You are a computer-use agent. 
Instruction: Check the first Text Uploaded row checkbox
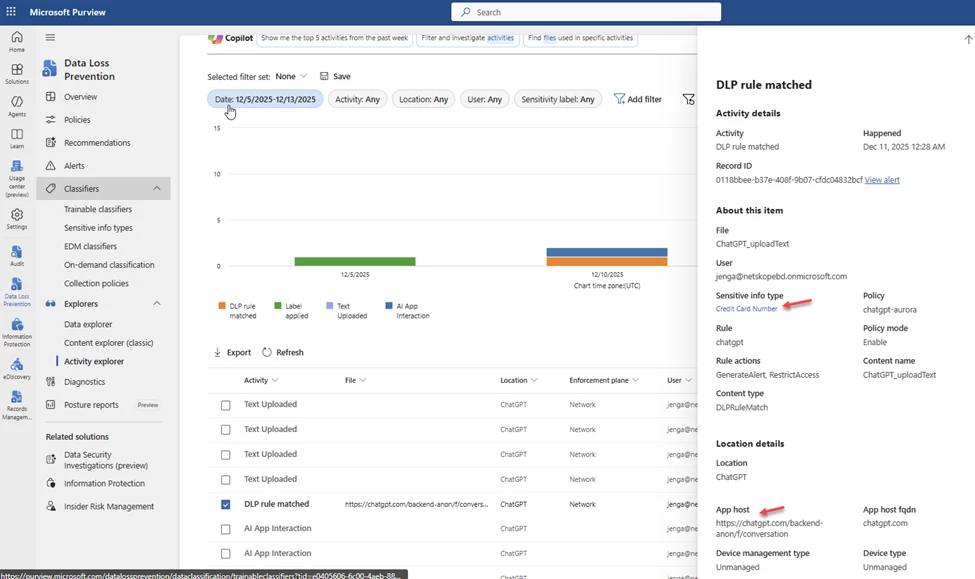(226, 405)
